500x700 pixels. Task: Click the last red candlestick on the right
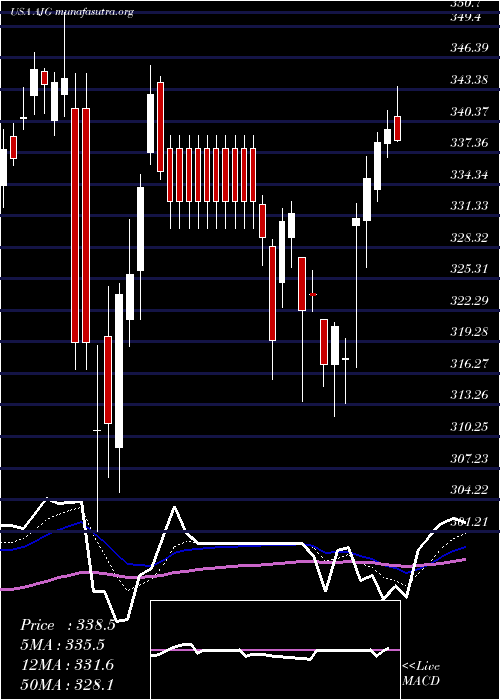pyautogui.click(x=397, y=128)
